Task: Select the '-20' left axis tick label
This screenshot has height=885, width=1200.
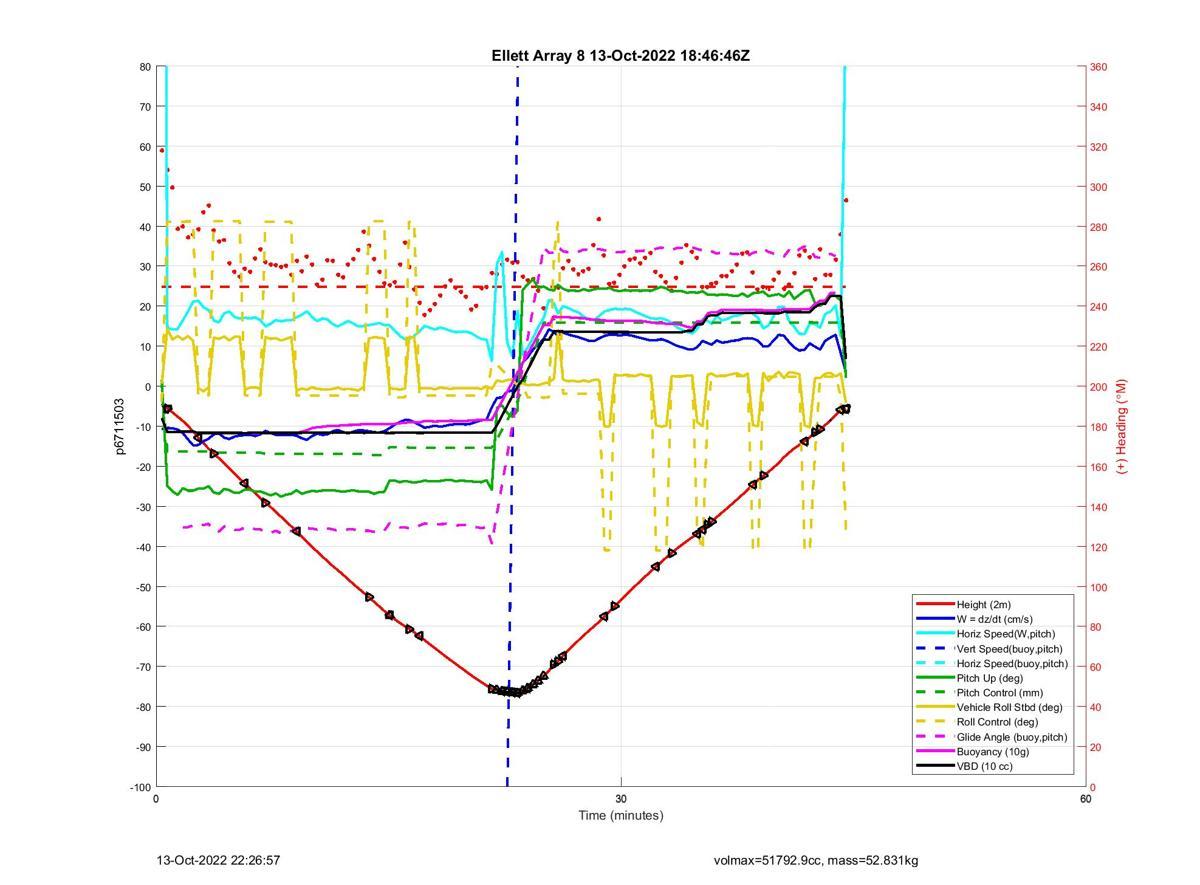Action: pos(143,467)
